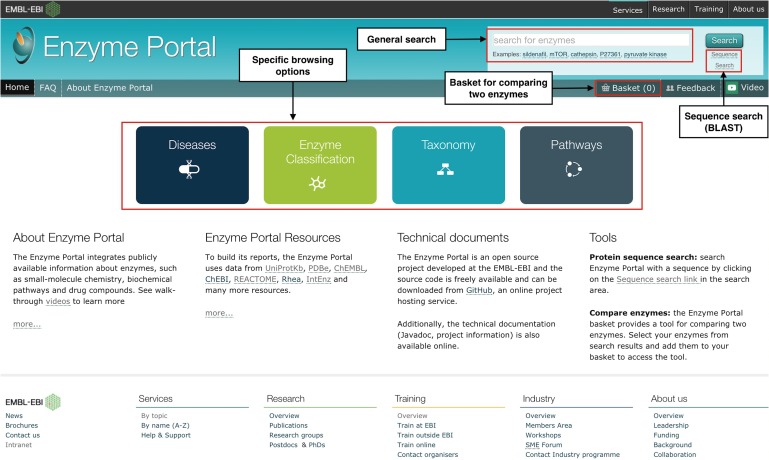Viewport: 769px width, 460px height.
Task: Open About Enzyme Portal navigation tab
Action: pos(109,88)
